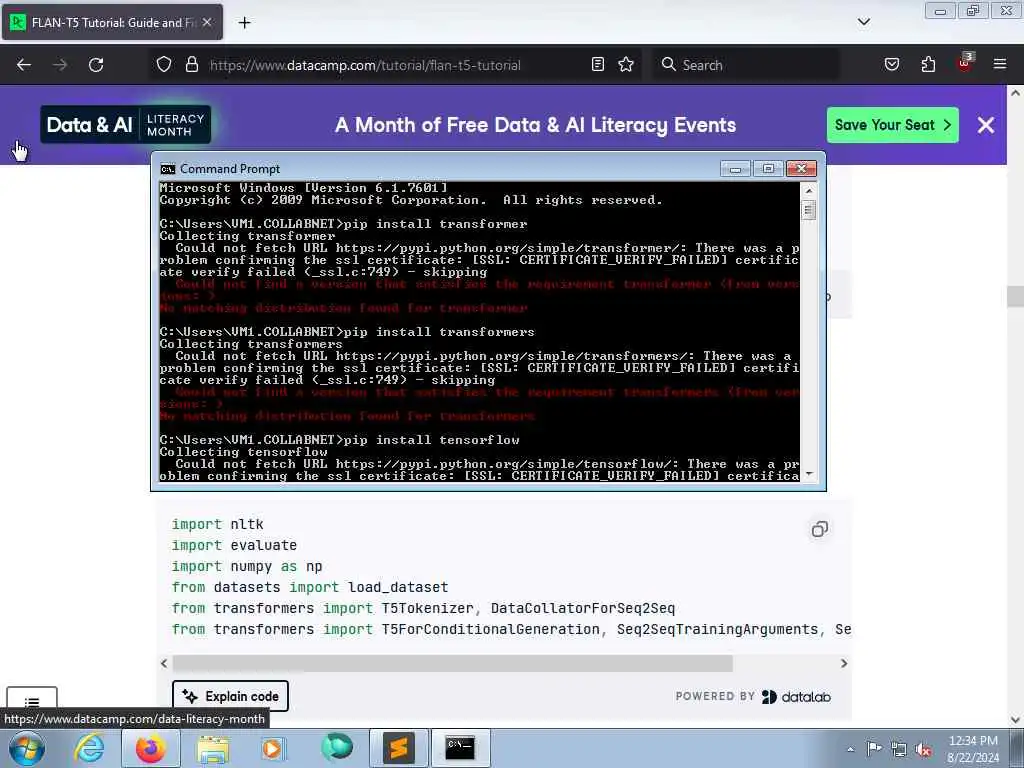The height and width of the screenshot is (768, 1024).
Task: Focus the browser Search box
Action: click(746, 65)
